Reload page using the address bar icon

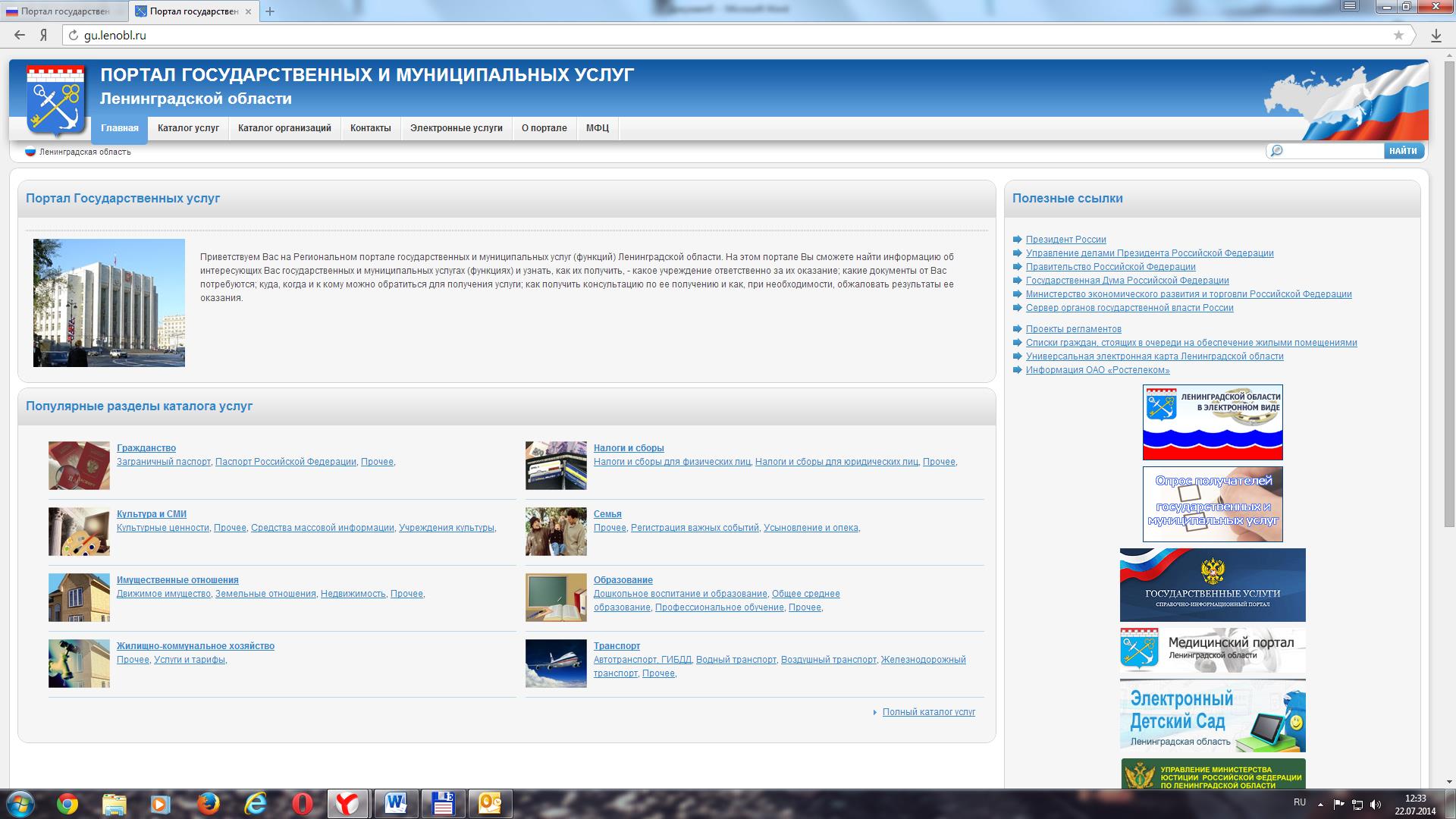click(x=73, y=35)
